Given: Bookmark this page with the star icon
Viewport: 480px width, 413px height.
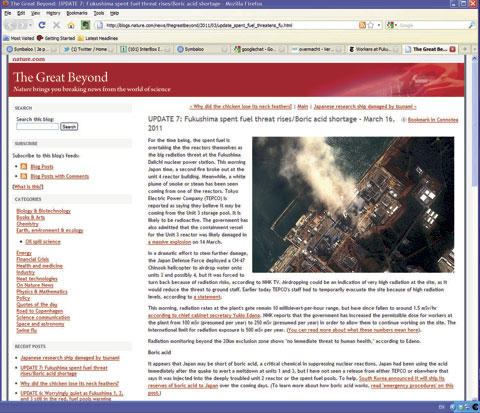Looking at the screenshot, I should [370, 25].
